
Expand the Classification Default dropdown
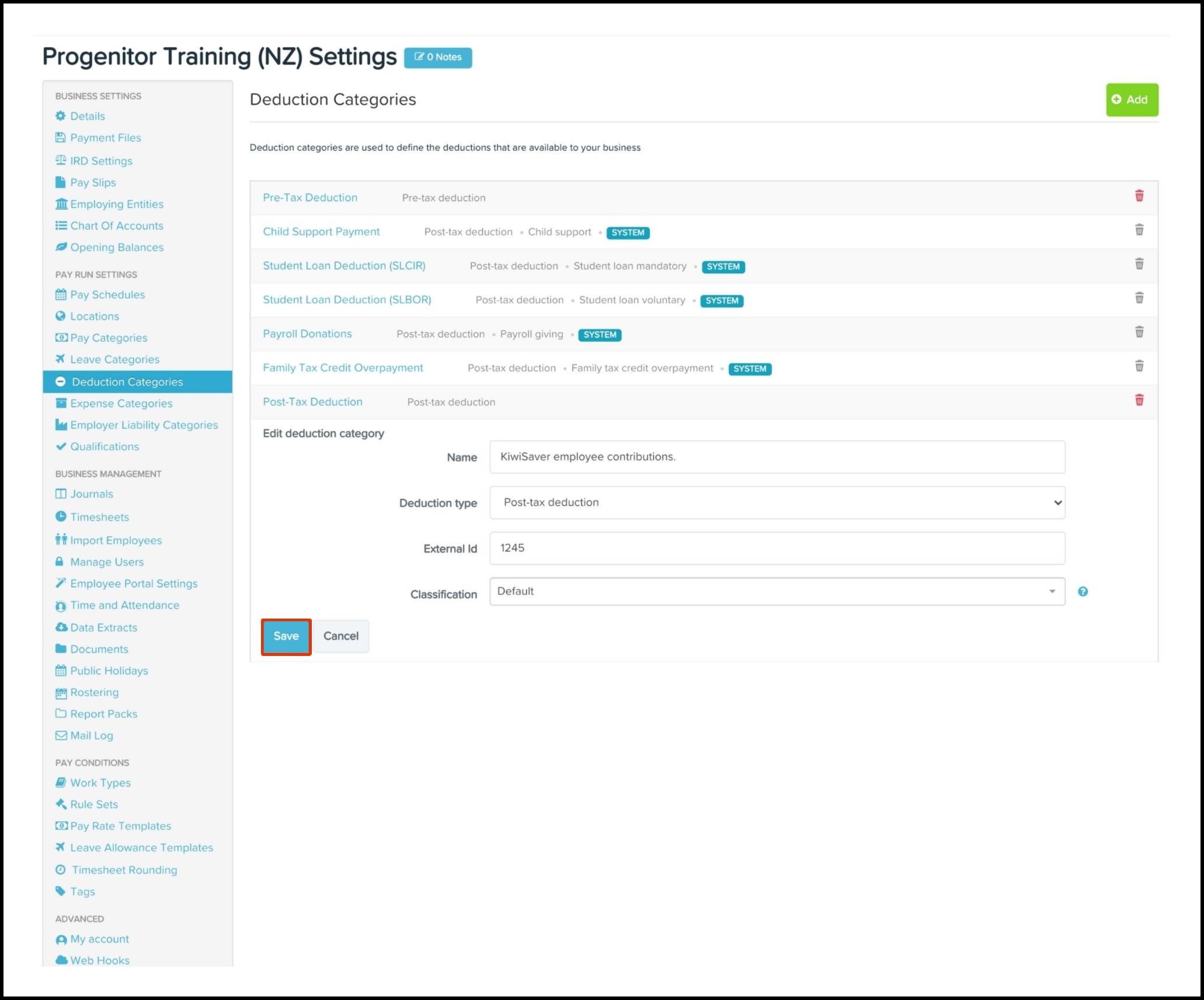point(777,592)
